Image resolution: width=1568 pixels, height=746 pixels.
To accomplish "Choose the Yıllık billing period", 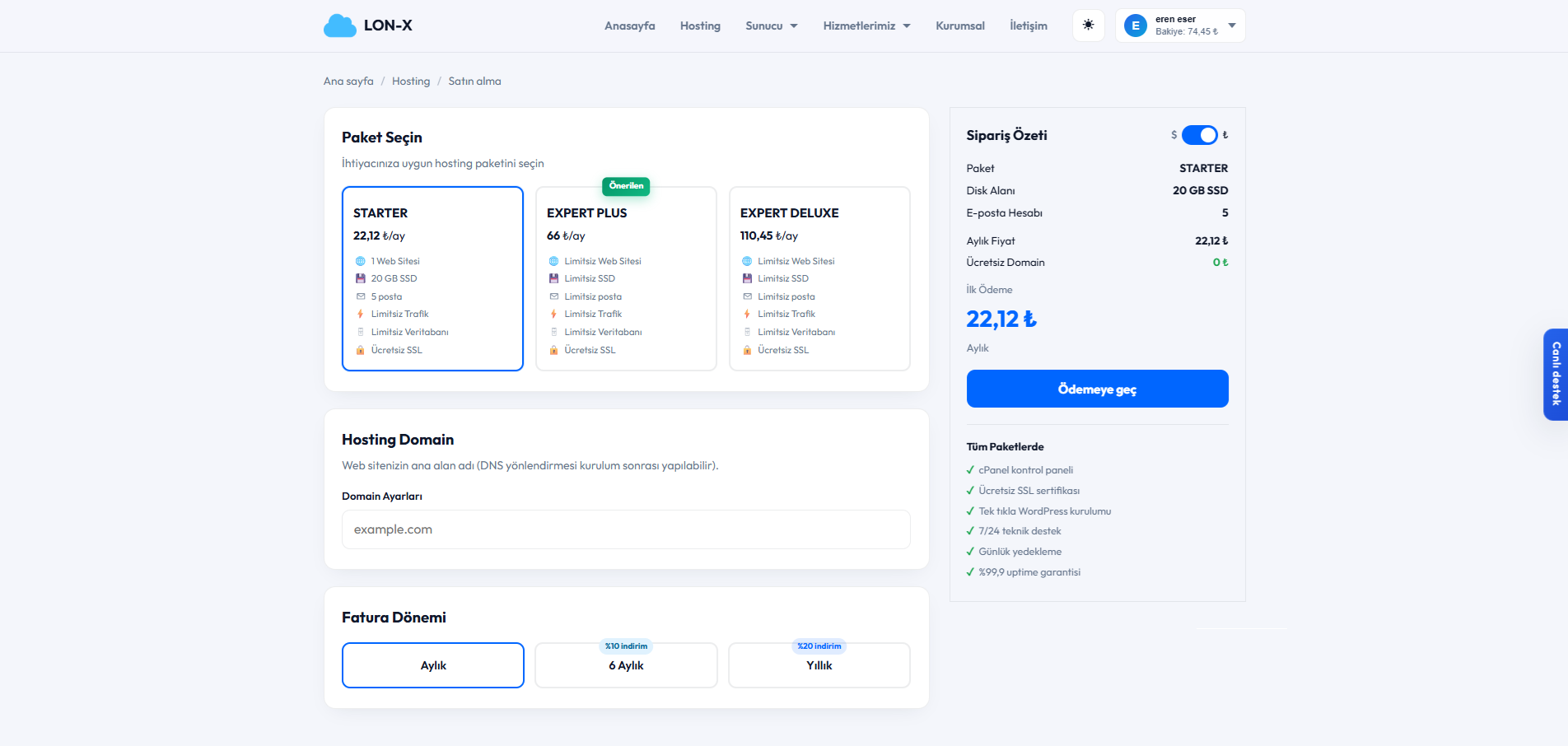I will pyautogui.click(x=819, y=665).
